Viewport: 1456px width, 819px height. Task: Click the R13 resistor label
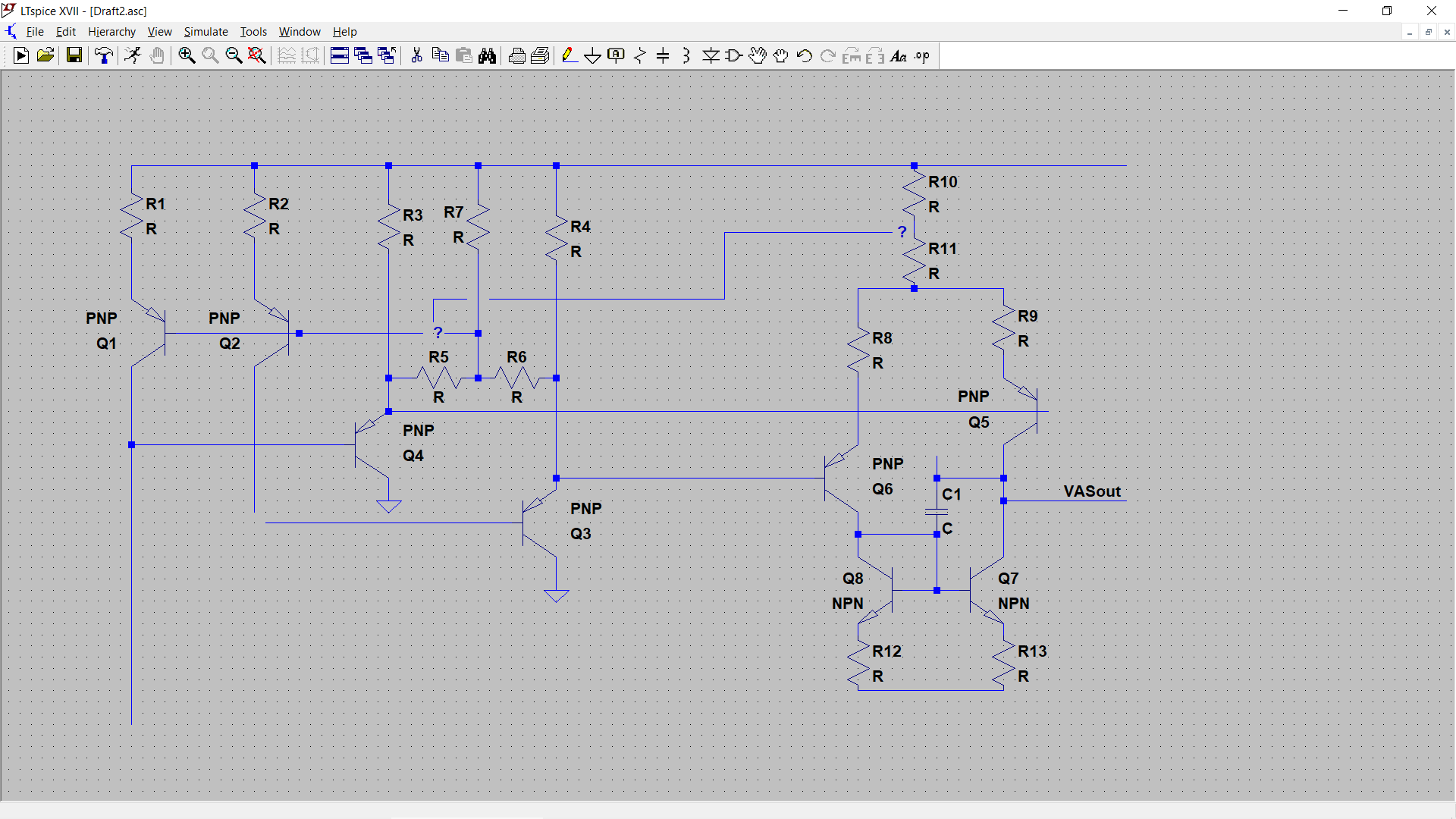pos(1032,651)
